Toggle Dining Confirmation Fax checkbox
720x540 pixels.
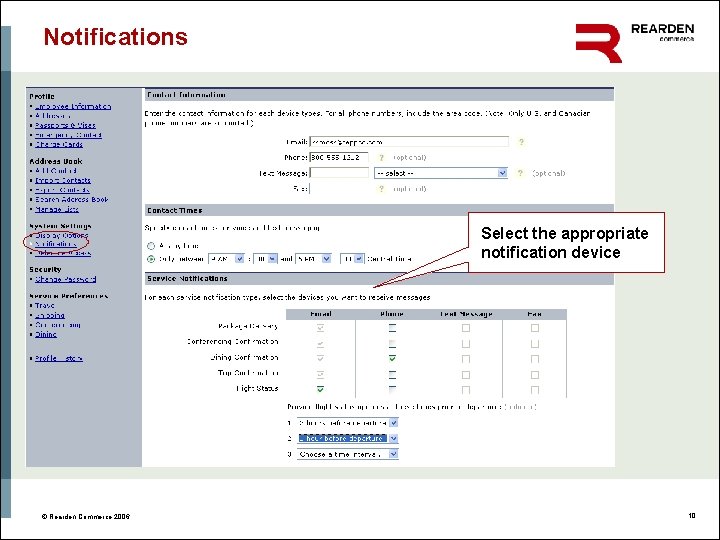click(534, 359)
